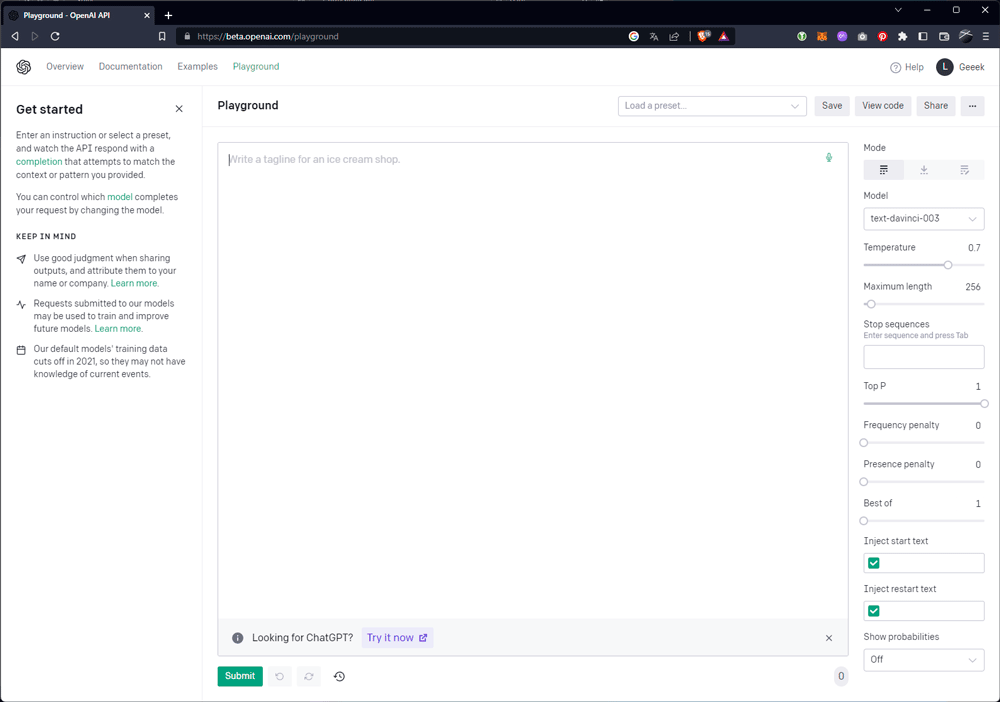This screenshot has height=702, width=1000.
Task: Click the Help text link in header
Action: 914,67
